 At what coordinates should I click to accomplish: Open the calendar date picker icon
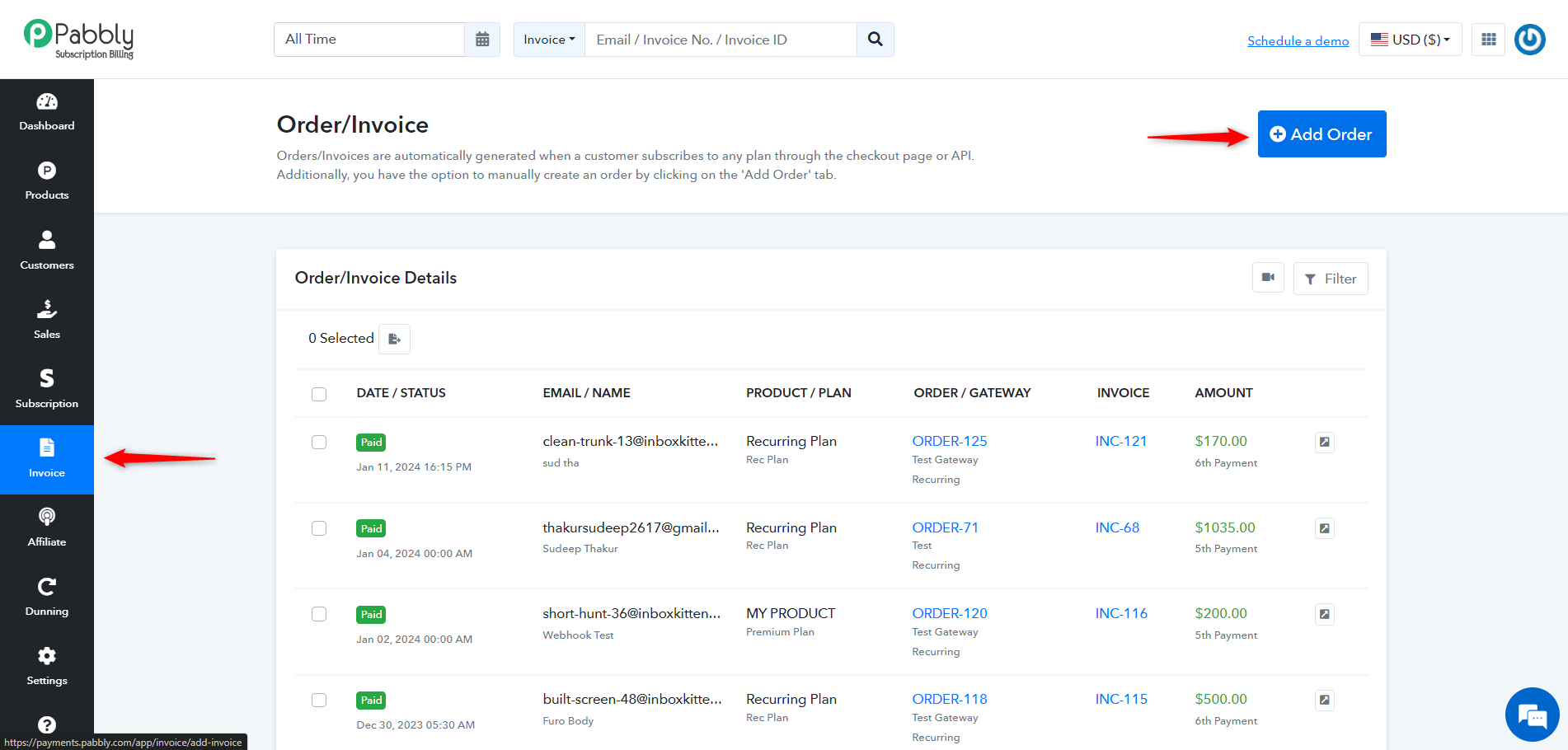point(482,40)
